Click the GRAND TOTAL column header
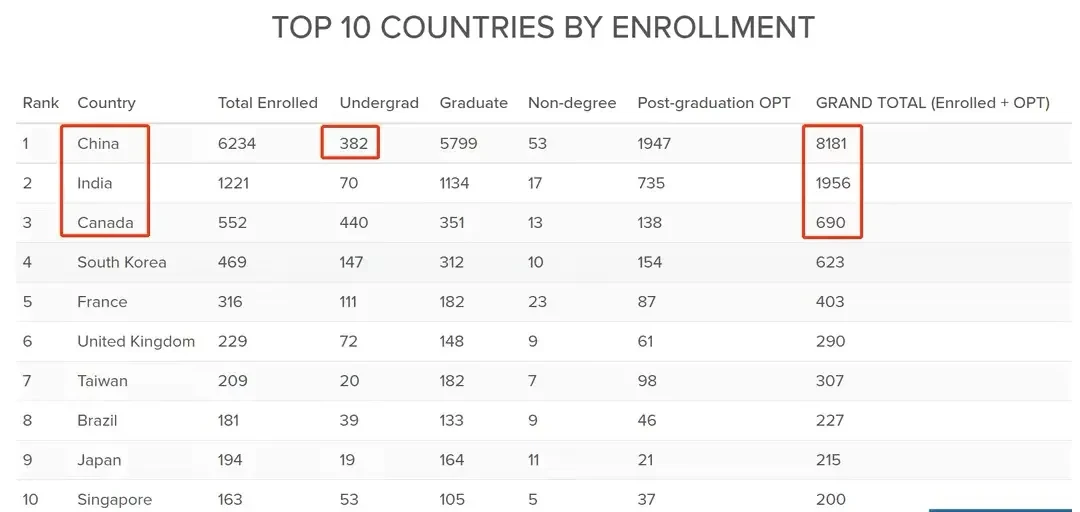This screenshot has height=512, width=1080. pos(933,103)
